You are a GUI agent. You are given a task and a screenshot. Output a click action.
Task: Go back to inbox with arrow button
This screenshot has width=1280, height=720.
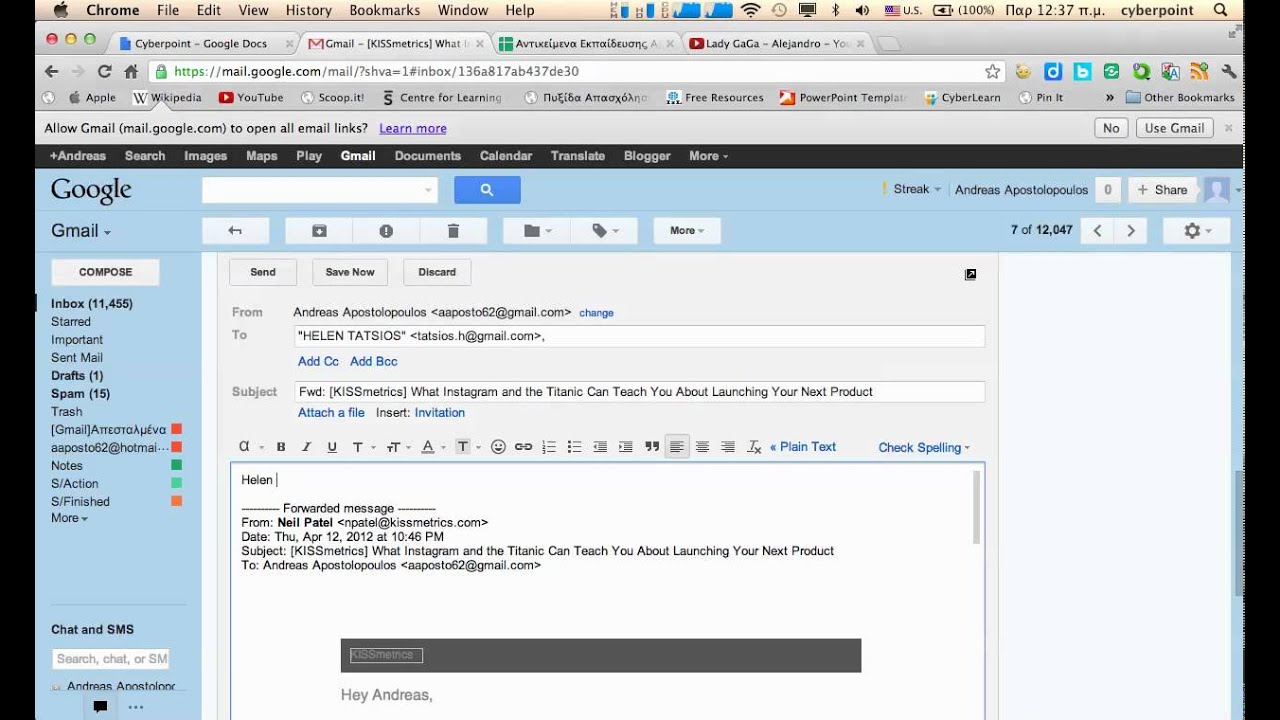[235, 231]
